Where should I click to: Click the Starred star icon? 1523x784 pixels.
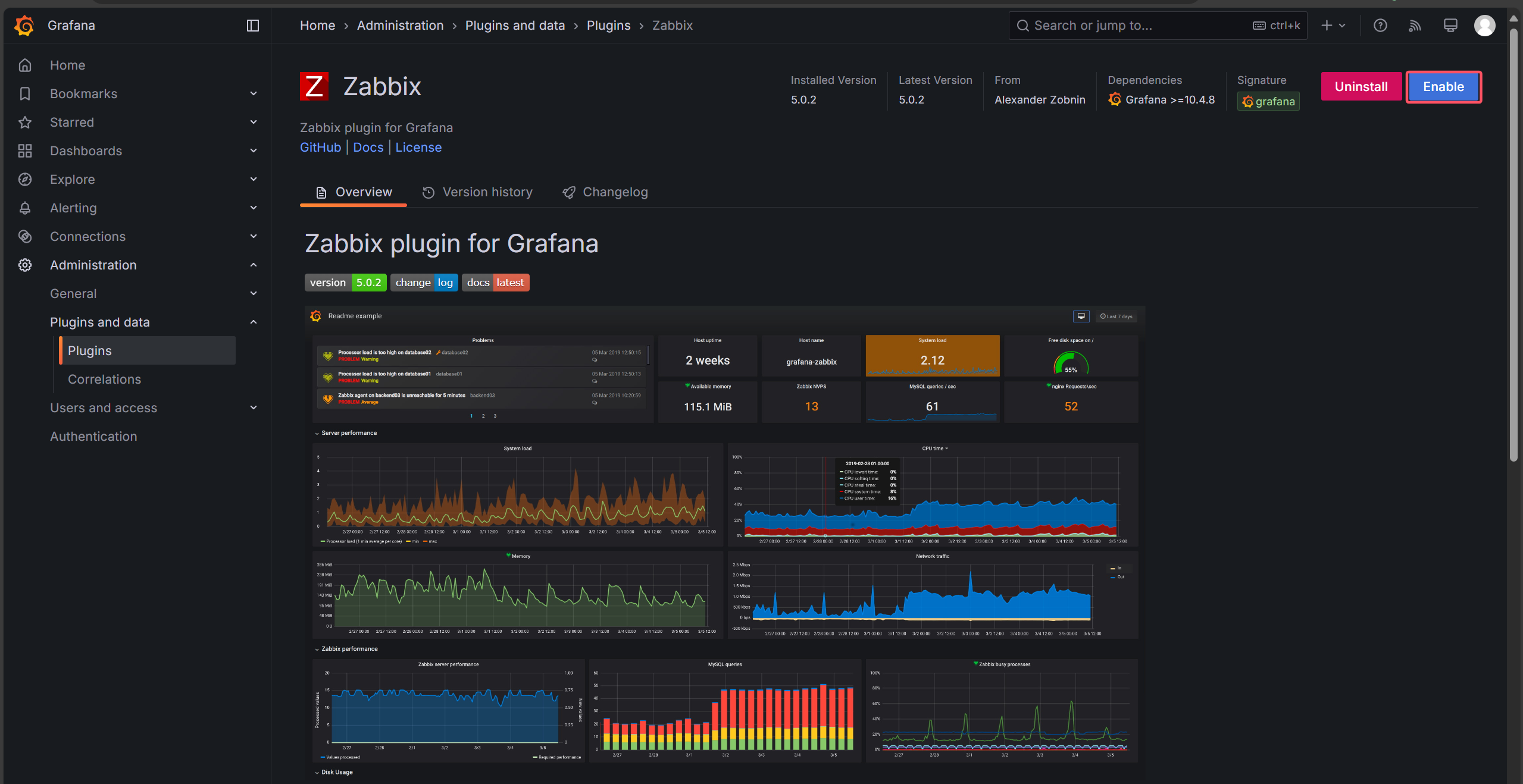(x=25, y=123)
